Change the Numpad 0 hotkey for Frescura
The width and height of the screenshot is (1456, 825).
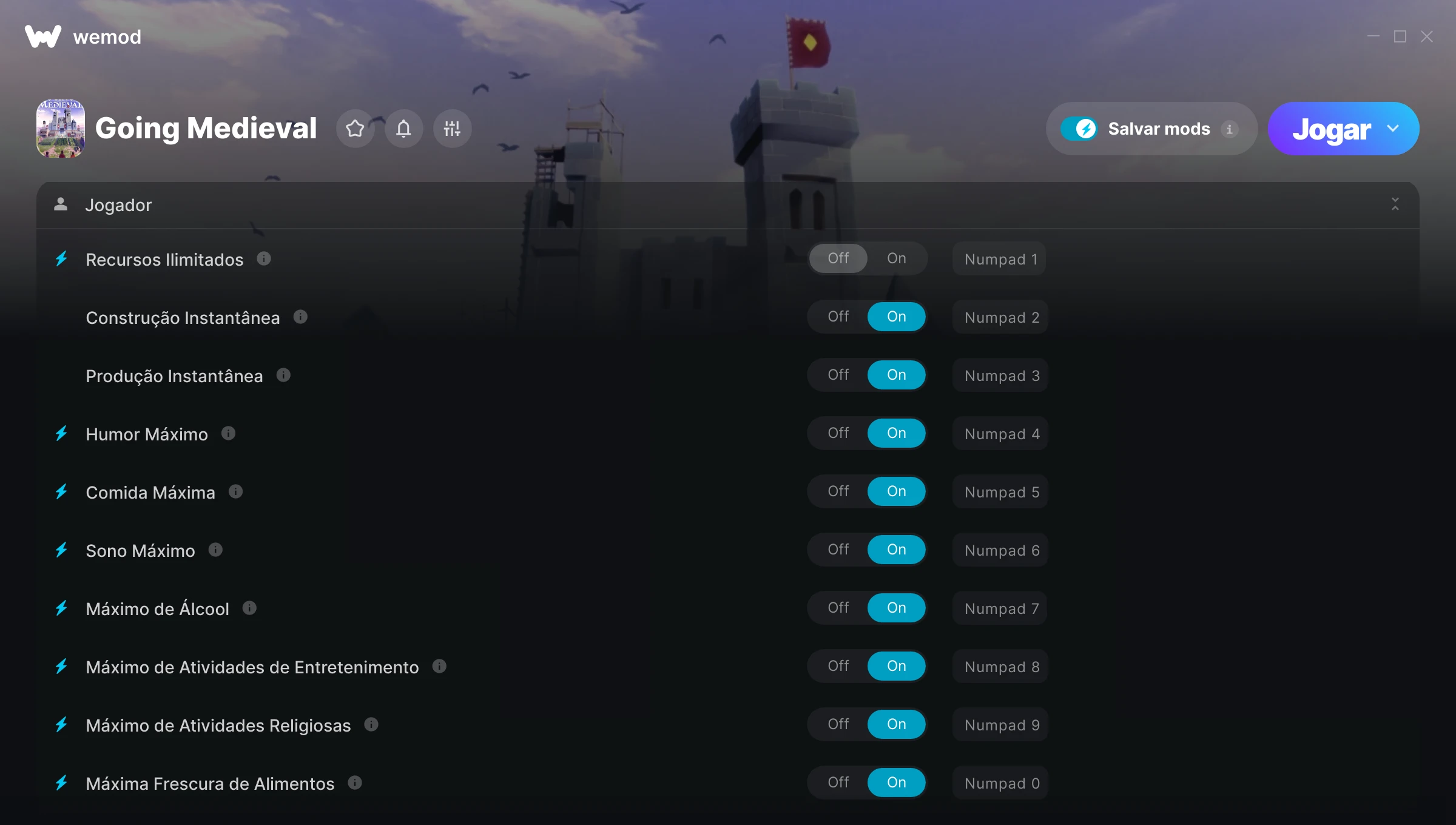click(1001, 783)
